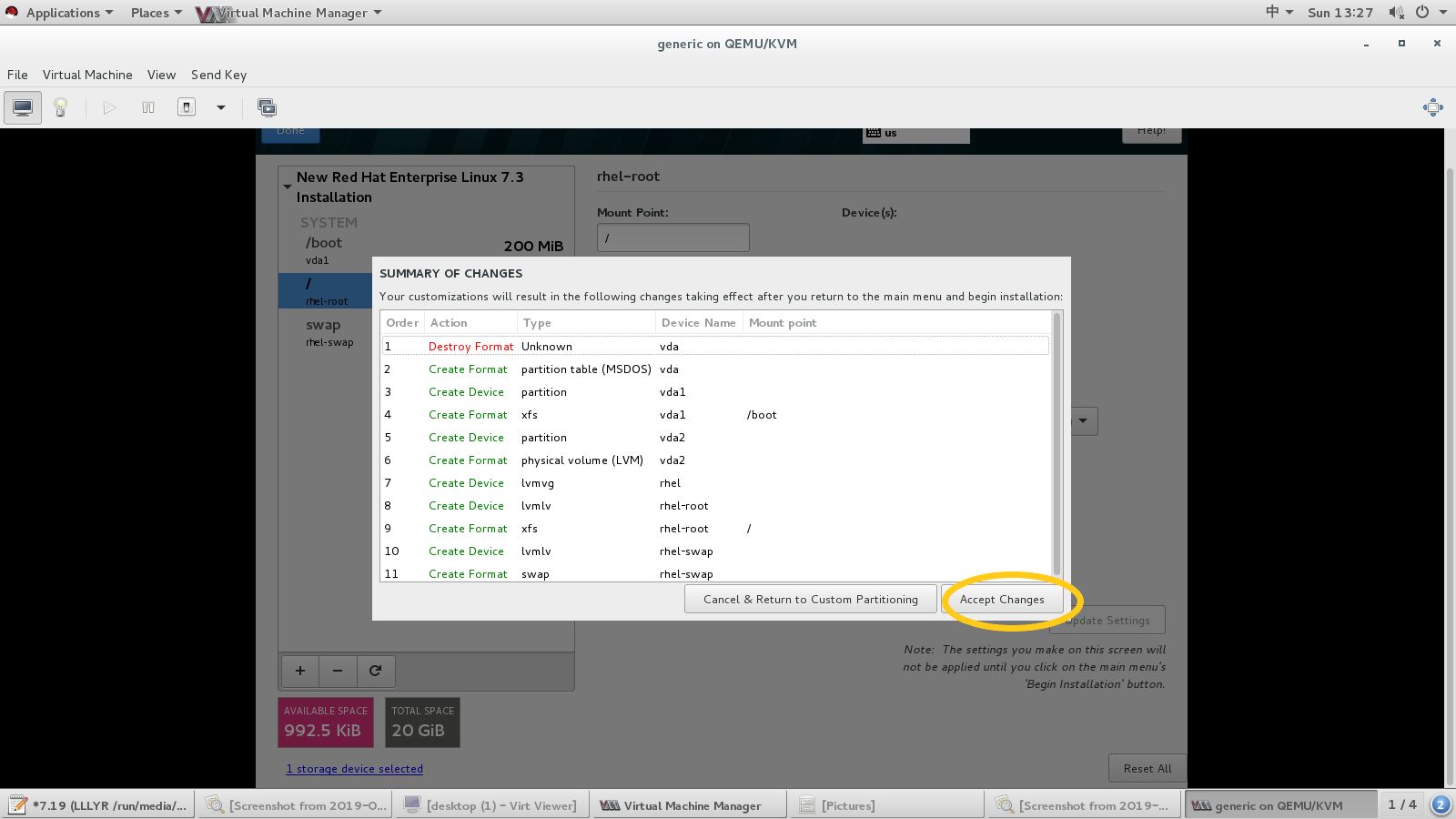Select the Destroy Format row for vda
Screen dimensions: 1456x819
click(x=715, y=346)
